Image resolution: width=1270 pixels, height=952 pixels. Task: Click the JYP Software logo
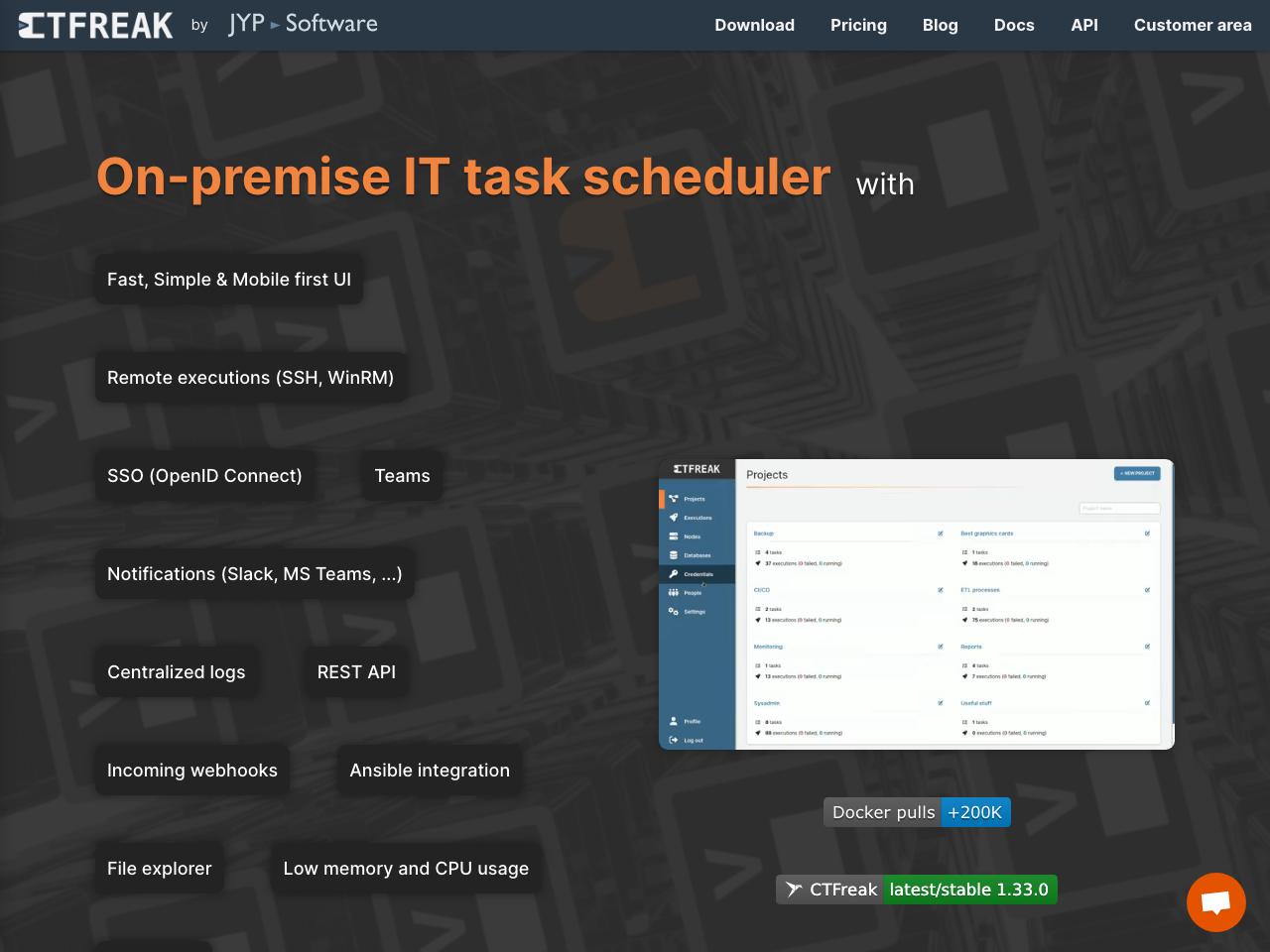coord(303,24)
